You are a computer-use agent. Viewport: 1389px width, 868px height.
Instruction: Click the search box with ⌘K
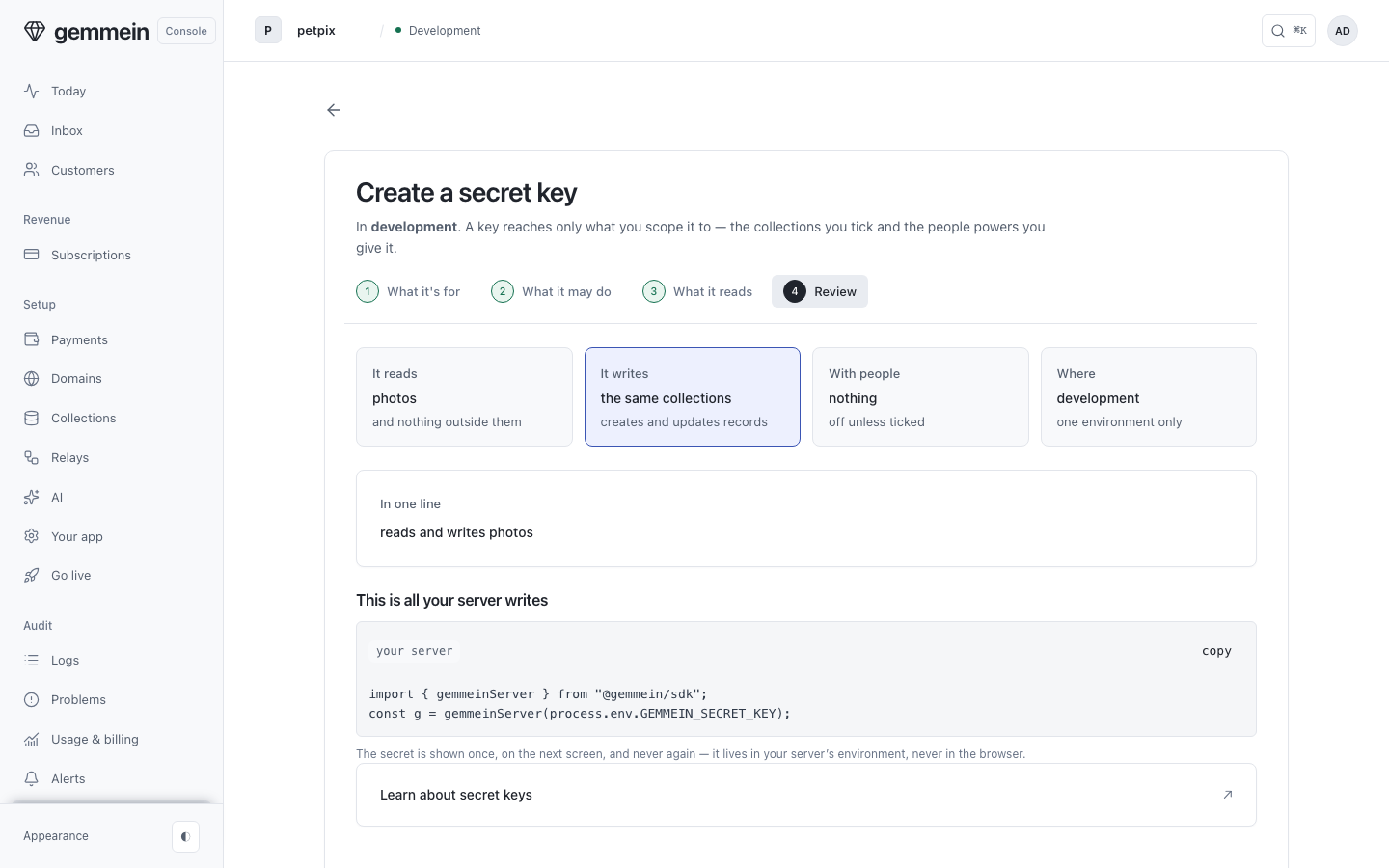(1289, 31)
